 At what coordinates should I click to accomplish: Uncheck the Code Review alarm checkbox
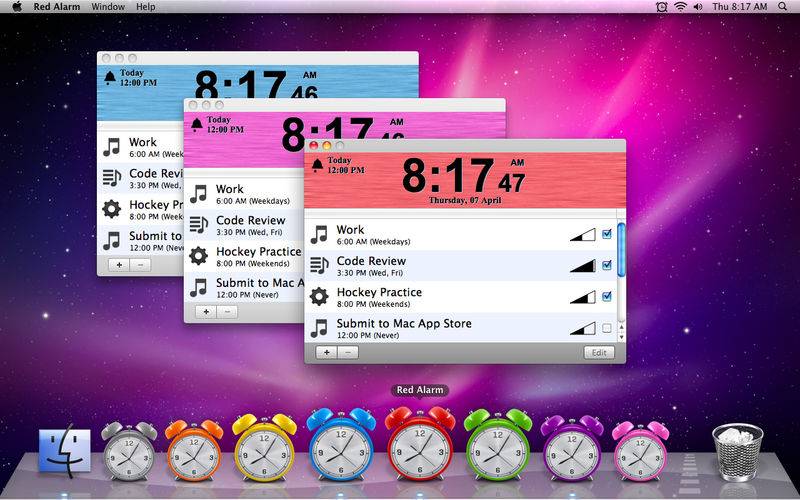tap(607, 265)
